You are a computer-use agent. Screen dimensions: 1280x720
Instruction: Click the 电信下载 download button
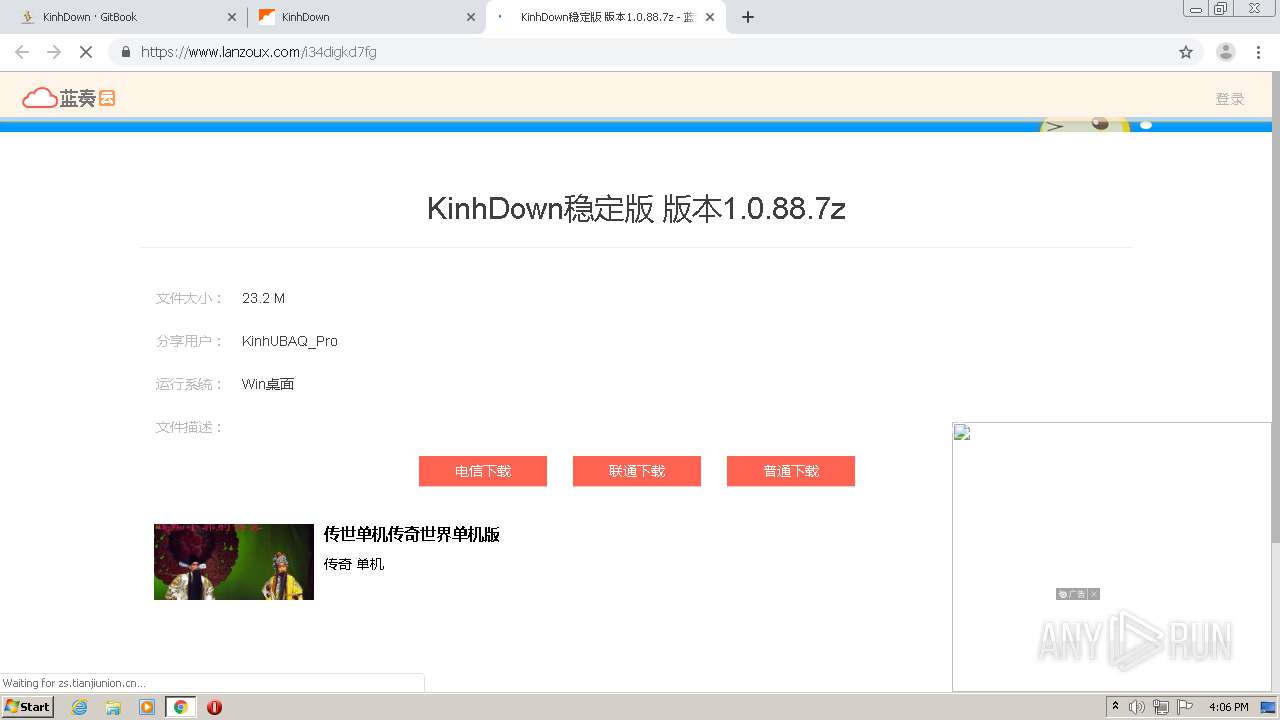tap(483, 471)
